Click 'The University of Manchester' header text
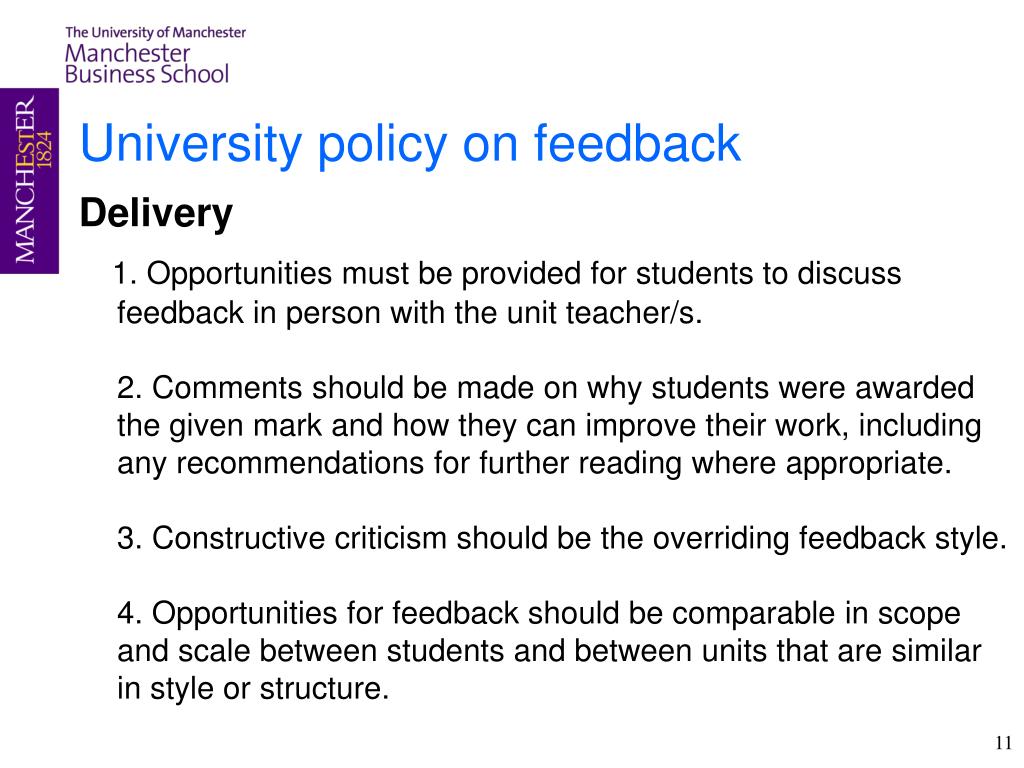Screen dimensions: 1024x768 155,32
